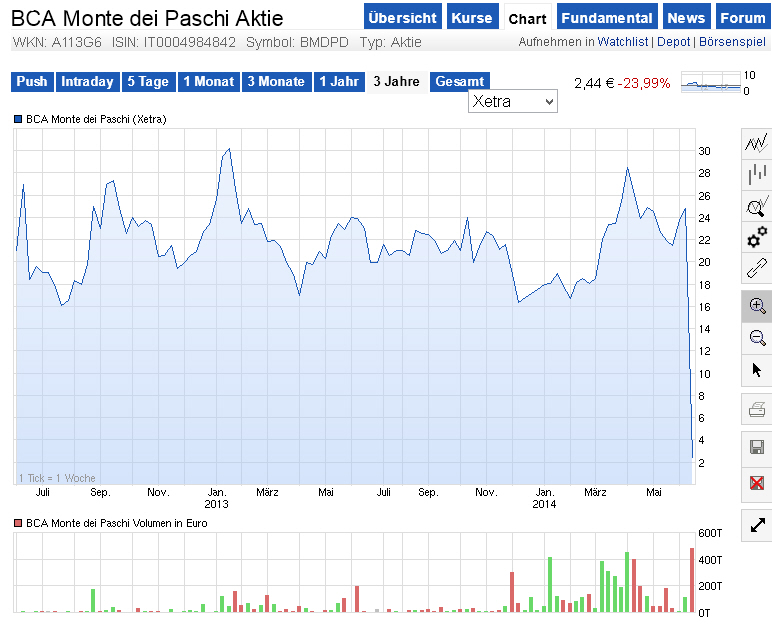Open the Fundamental tab

point(607,17)
